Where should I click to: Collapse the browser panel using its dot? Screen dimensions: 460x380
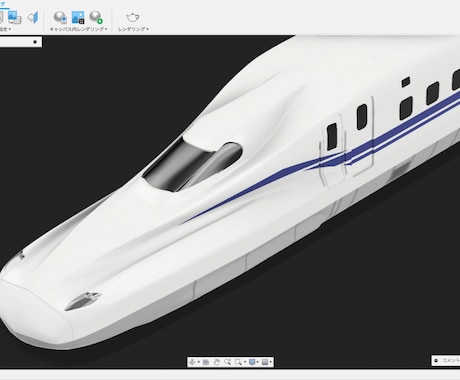[35, 42]
